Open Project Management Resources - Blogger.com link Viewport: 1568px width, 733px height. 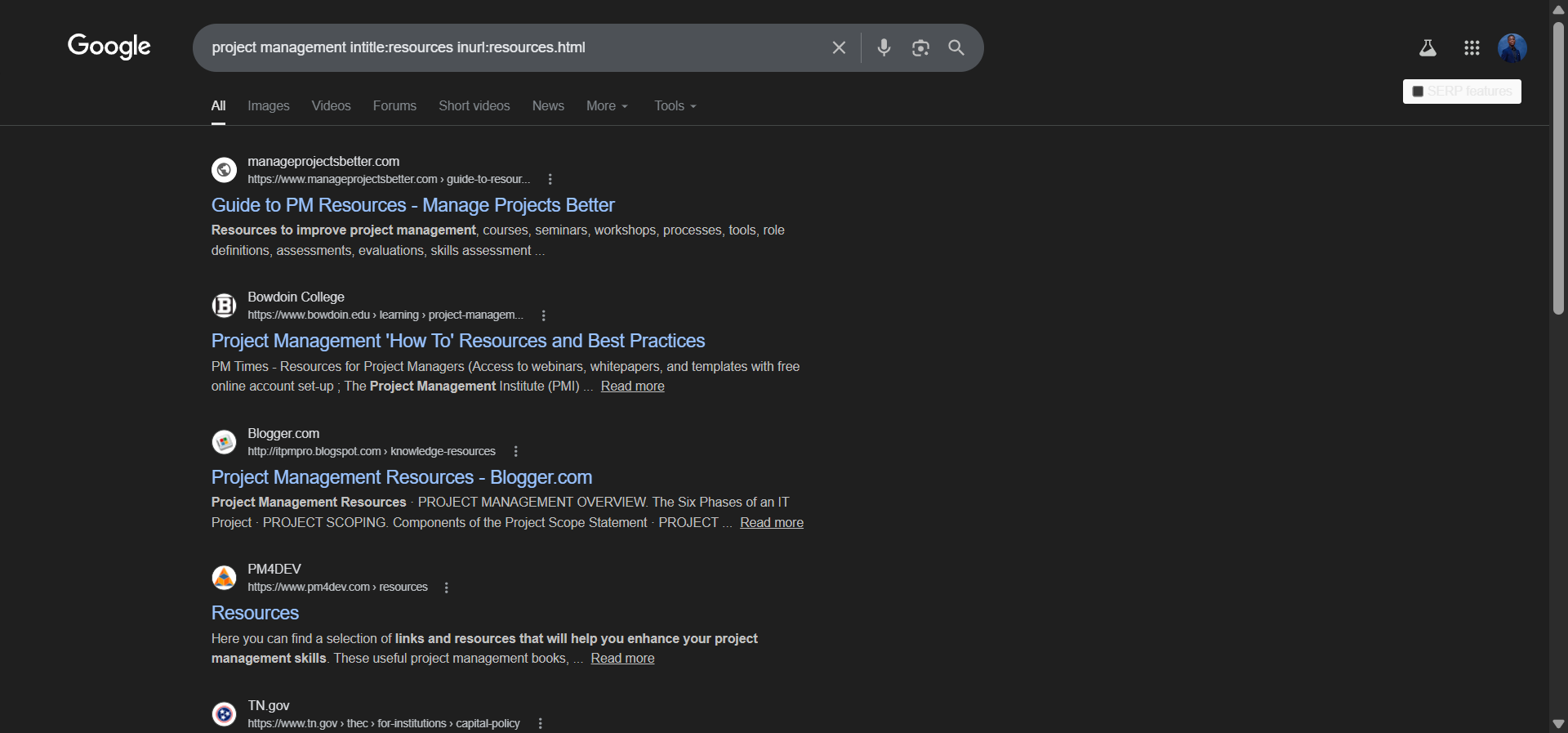click(402, 477)
